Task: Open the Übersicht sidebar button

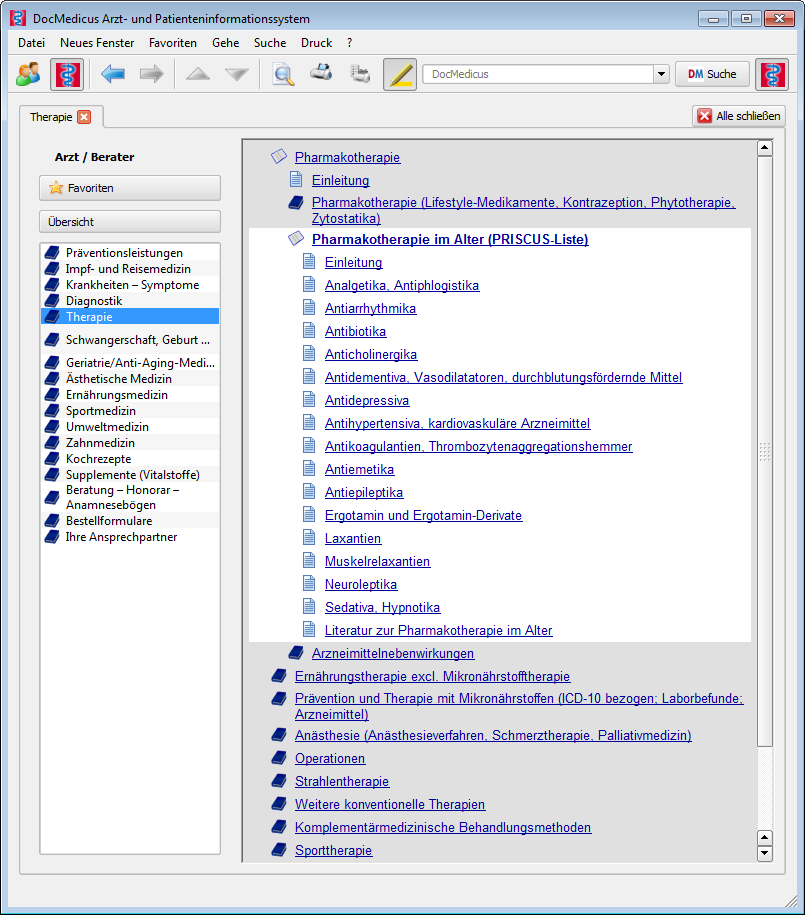Action: point(130,222)
